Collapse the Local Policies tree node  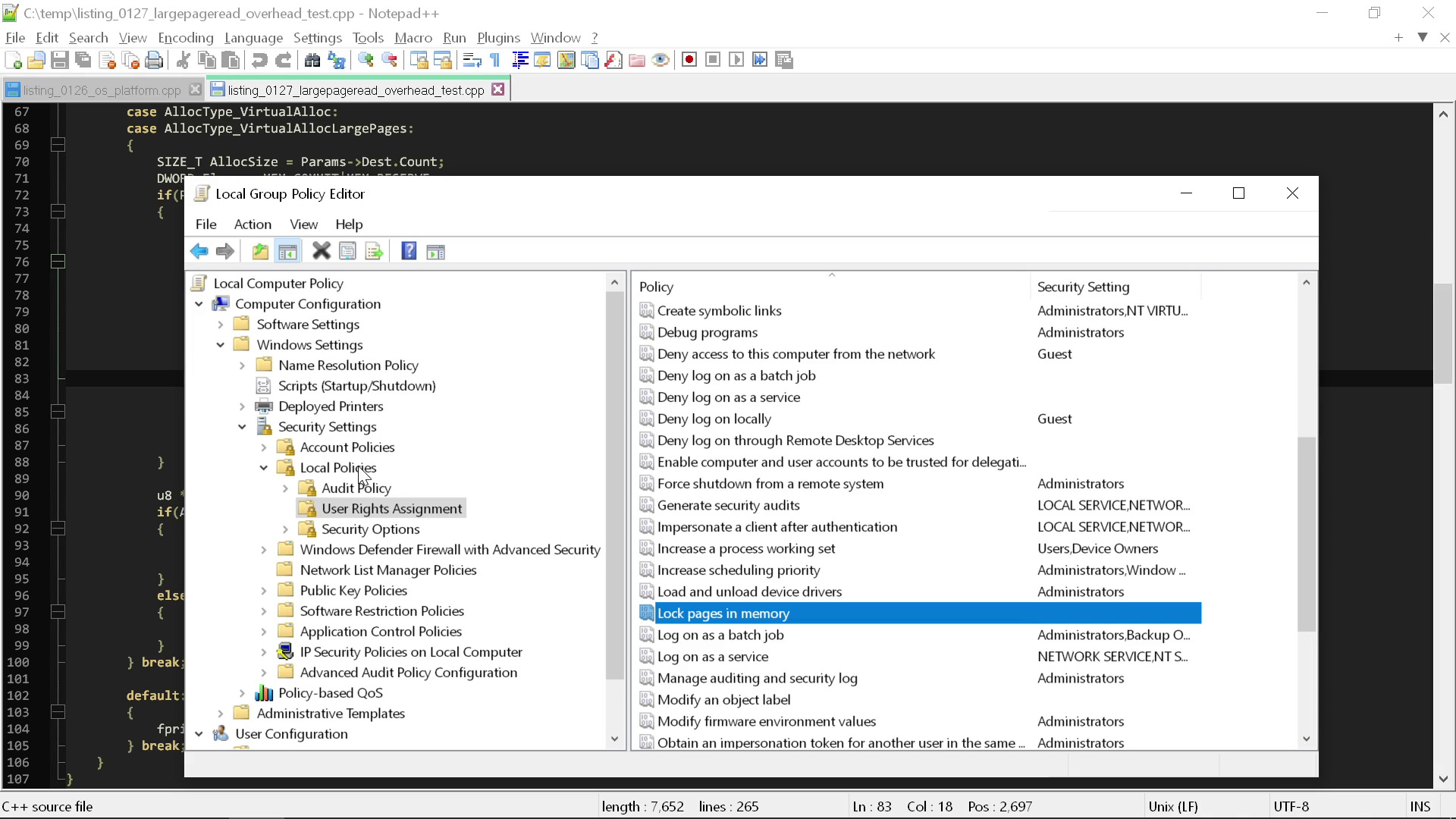pyautogui.click(x=263, y=468)
